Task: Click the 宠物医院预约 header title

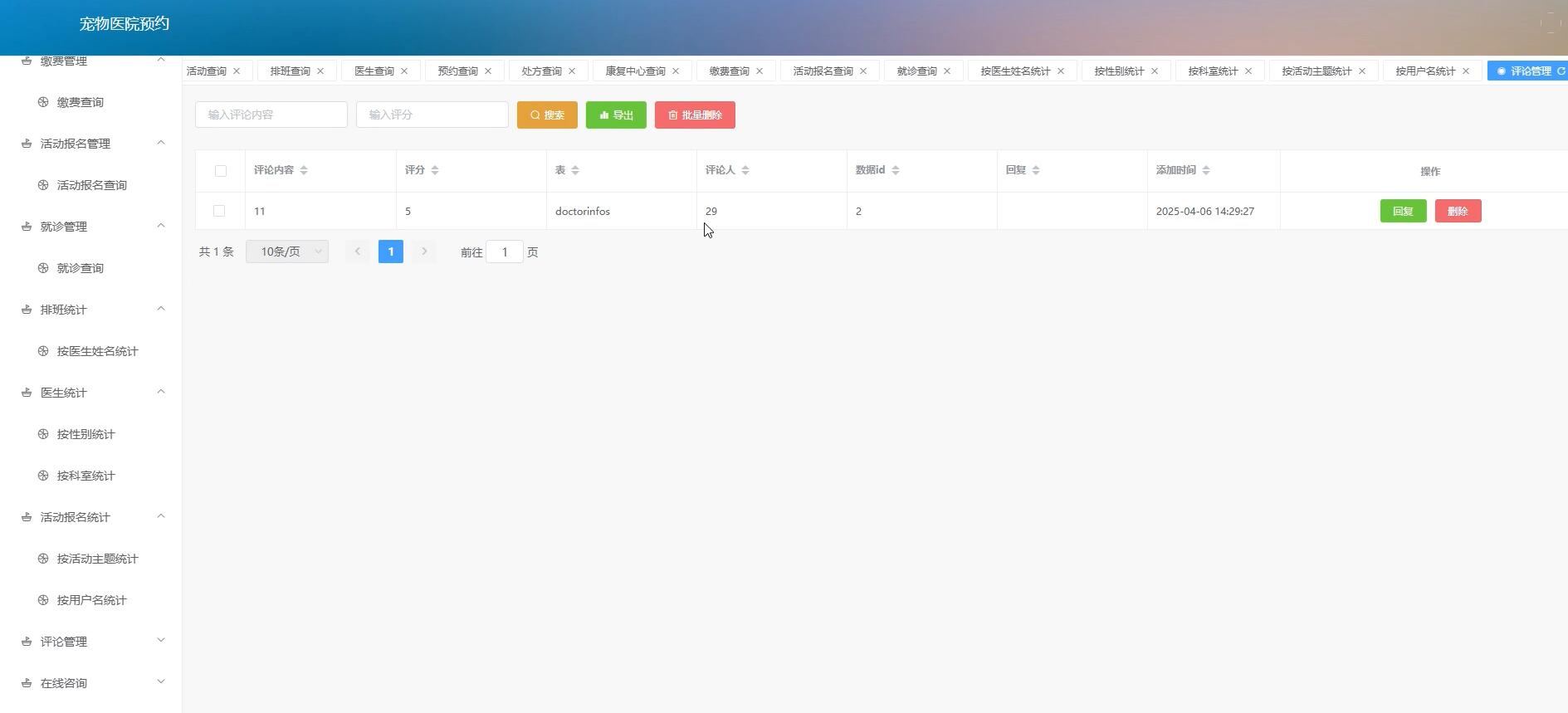Action: [x=125, y=24]
